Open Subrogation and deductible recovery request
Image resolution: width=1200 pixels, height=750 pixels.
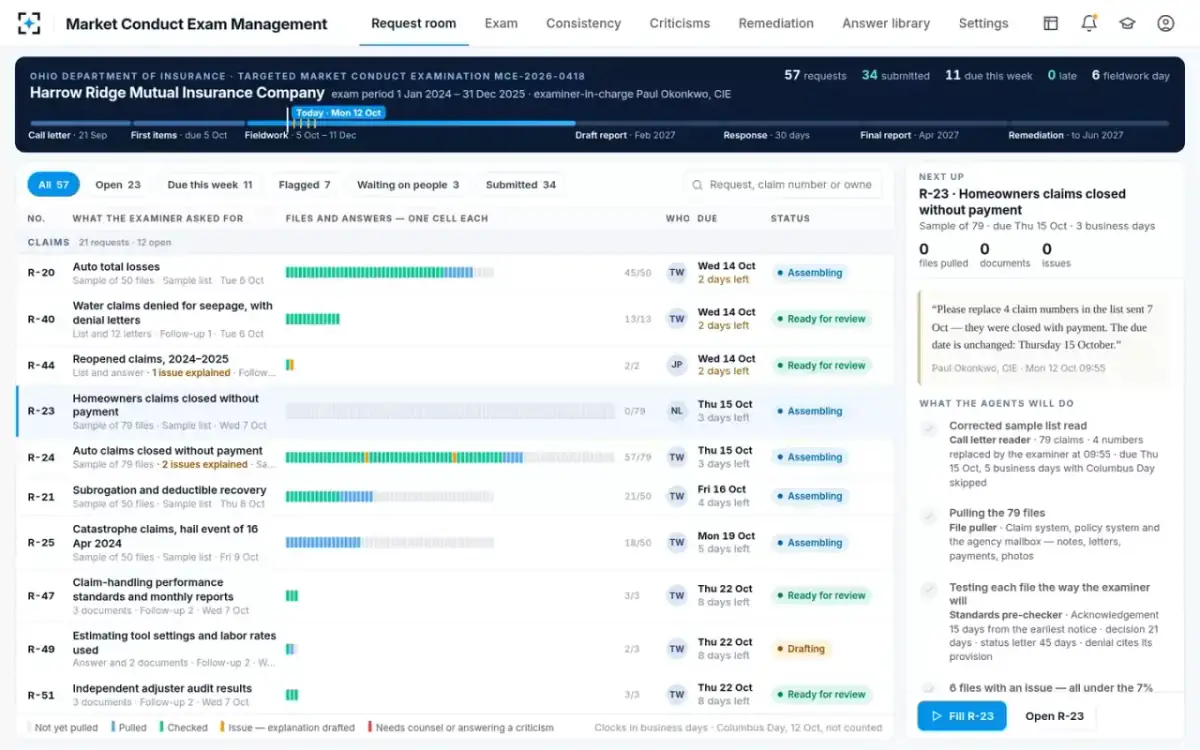point(169,490)
